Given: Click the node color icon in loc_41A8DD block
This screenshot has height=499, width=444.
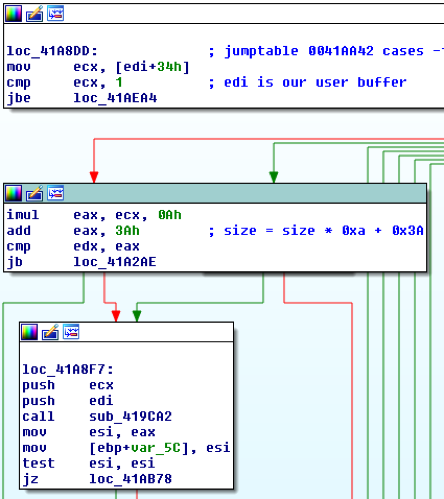Looking at the screenshot, I should pyautogui.click(x=14, y=14).
